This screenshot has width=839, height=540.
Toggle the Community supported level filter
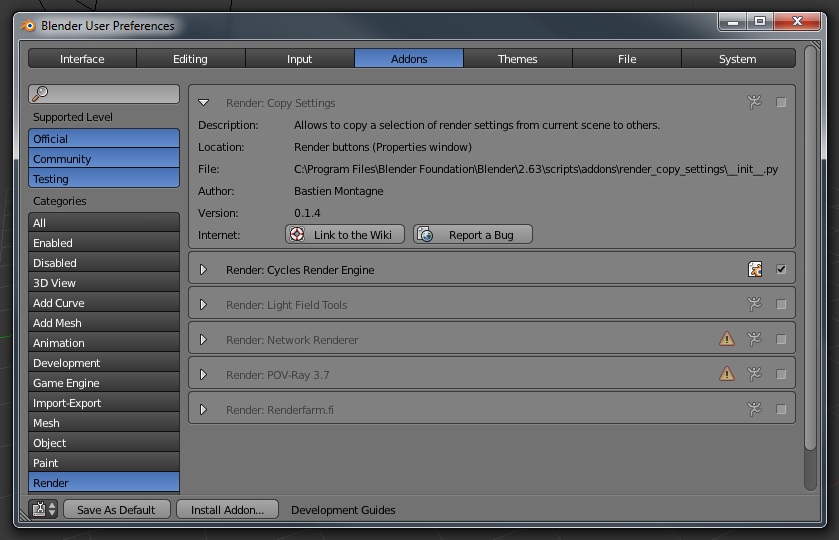click(104, 158)
